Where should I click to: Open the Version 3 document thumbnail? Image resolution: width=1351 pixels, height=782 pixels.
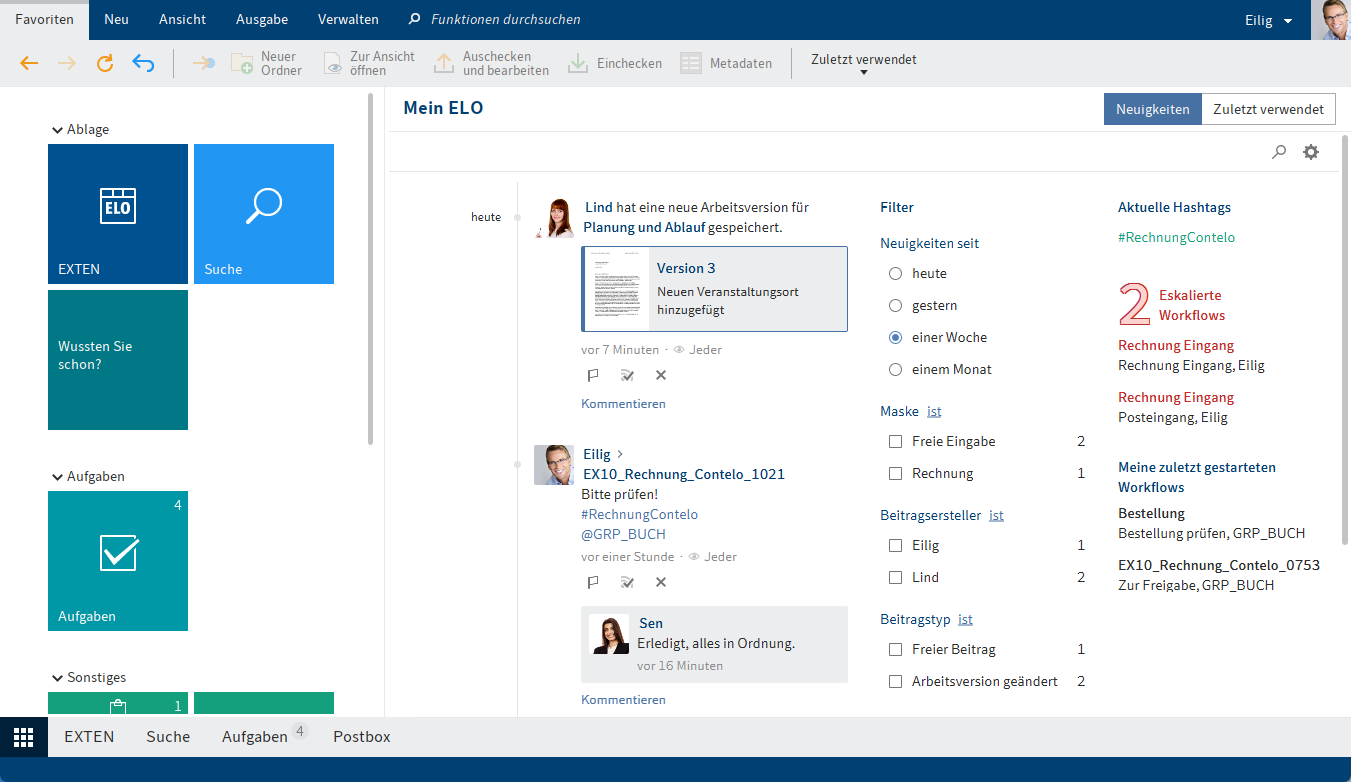point(615,289)
